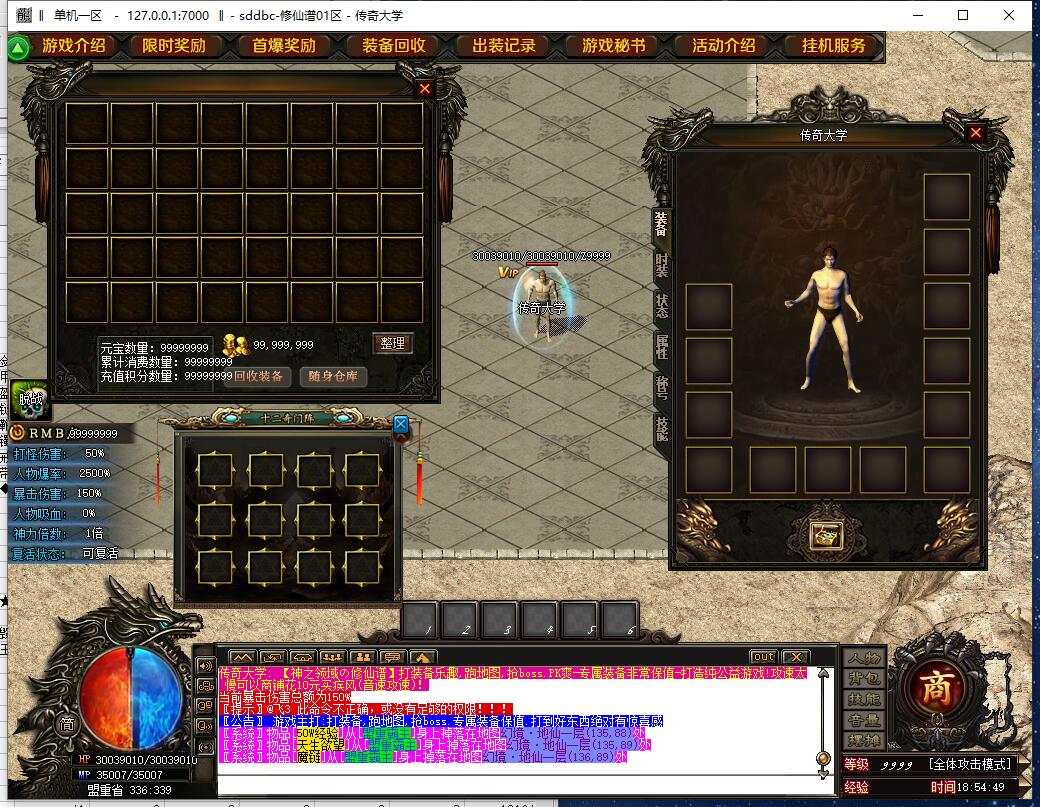This screenshot has height=807, width=1040.
Task: Click the 脱战 skull icon
Action: [x=31, y=399]
